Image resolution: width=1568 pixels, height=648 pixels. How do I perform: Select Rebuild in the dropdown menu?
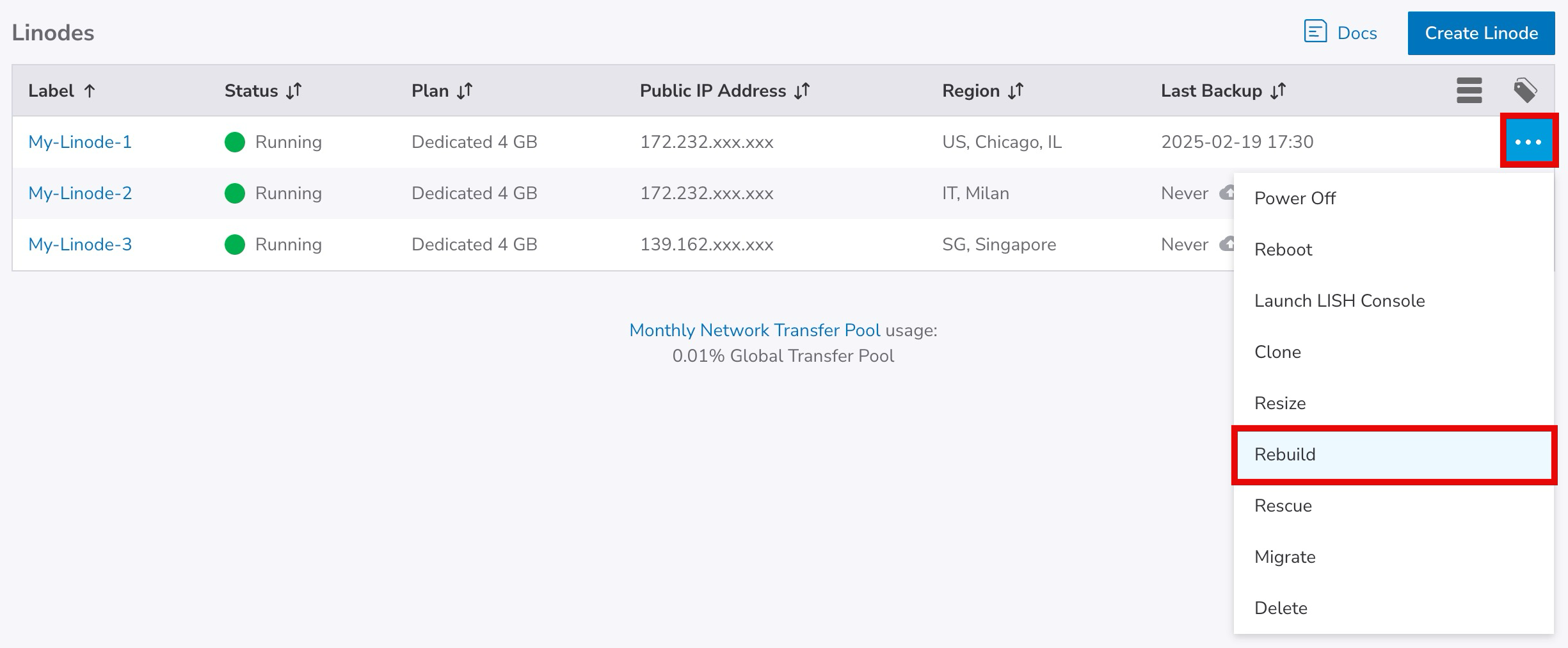point(1284,455)
